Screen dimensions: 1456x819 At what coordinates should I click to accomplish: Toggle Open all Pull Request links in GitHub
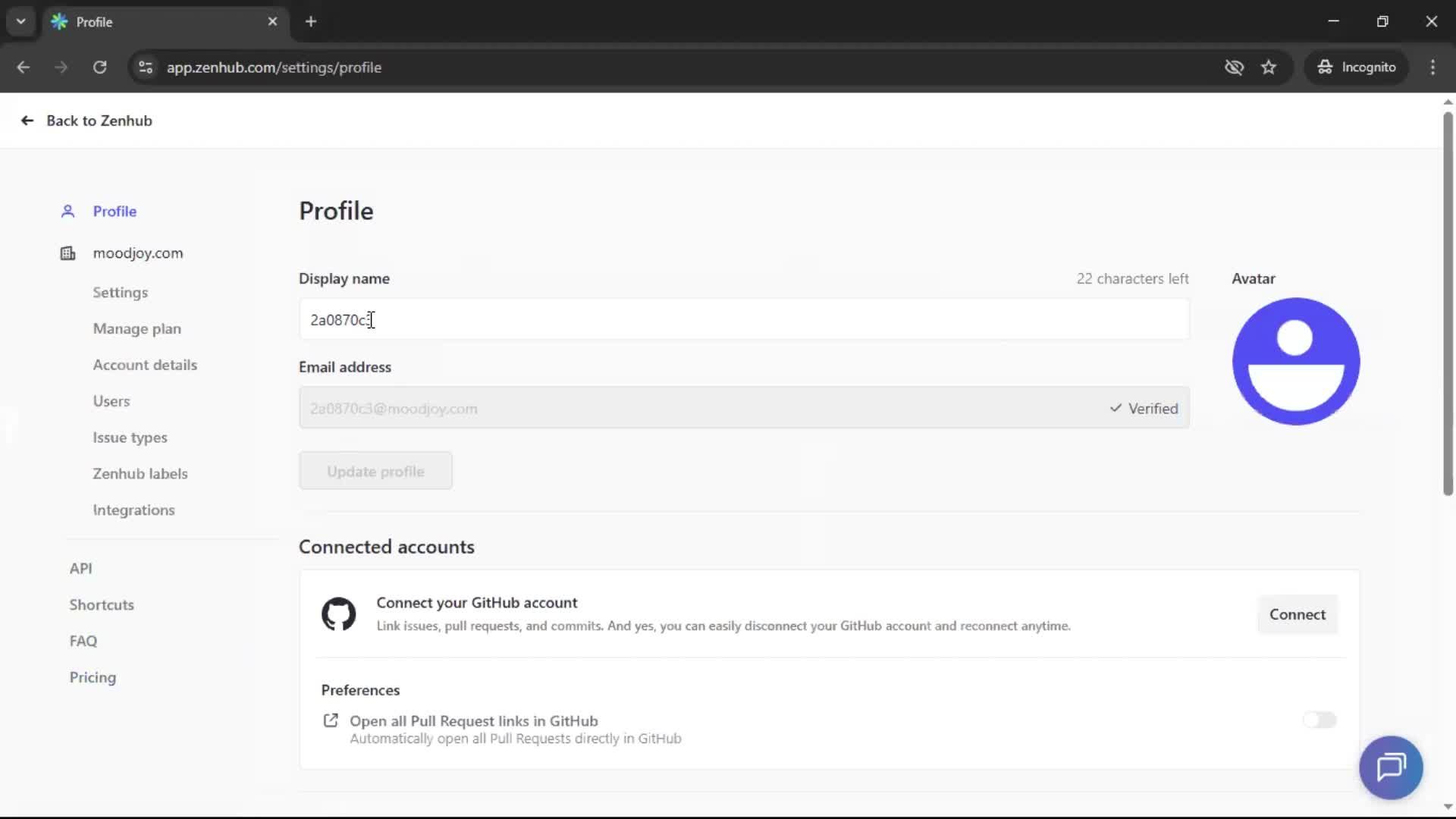pyautogui.click(x=1319, y=720)
